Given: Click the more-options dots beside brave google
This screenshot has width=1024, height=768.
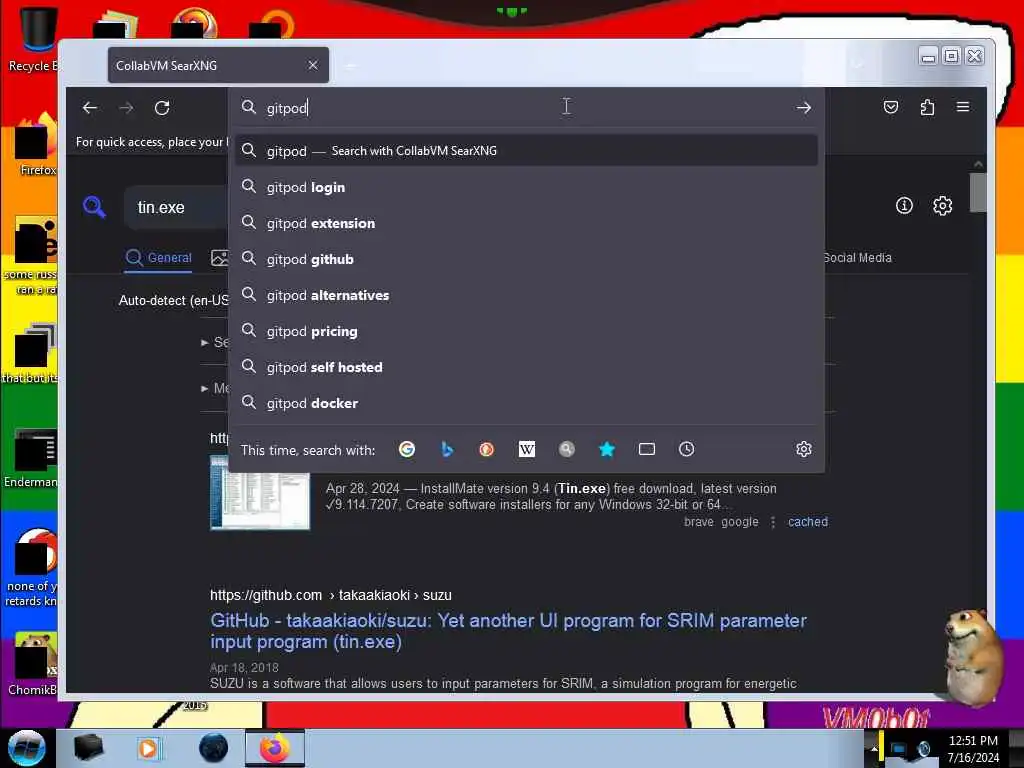Looking at the screenshot, I should tap(773, 522).
